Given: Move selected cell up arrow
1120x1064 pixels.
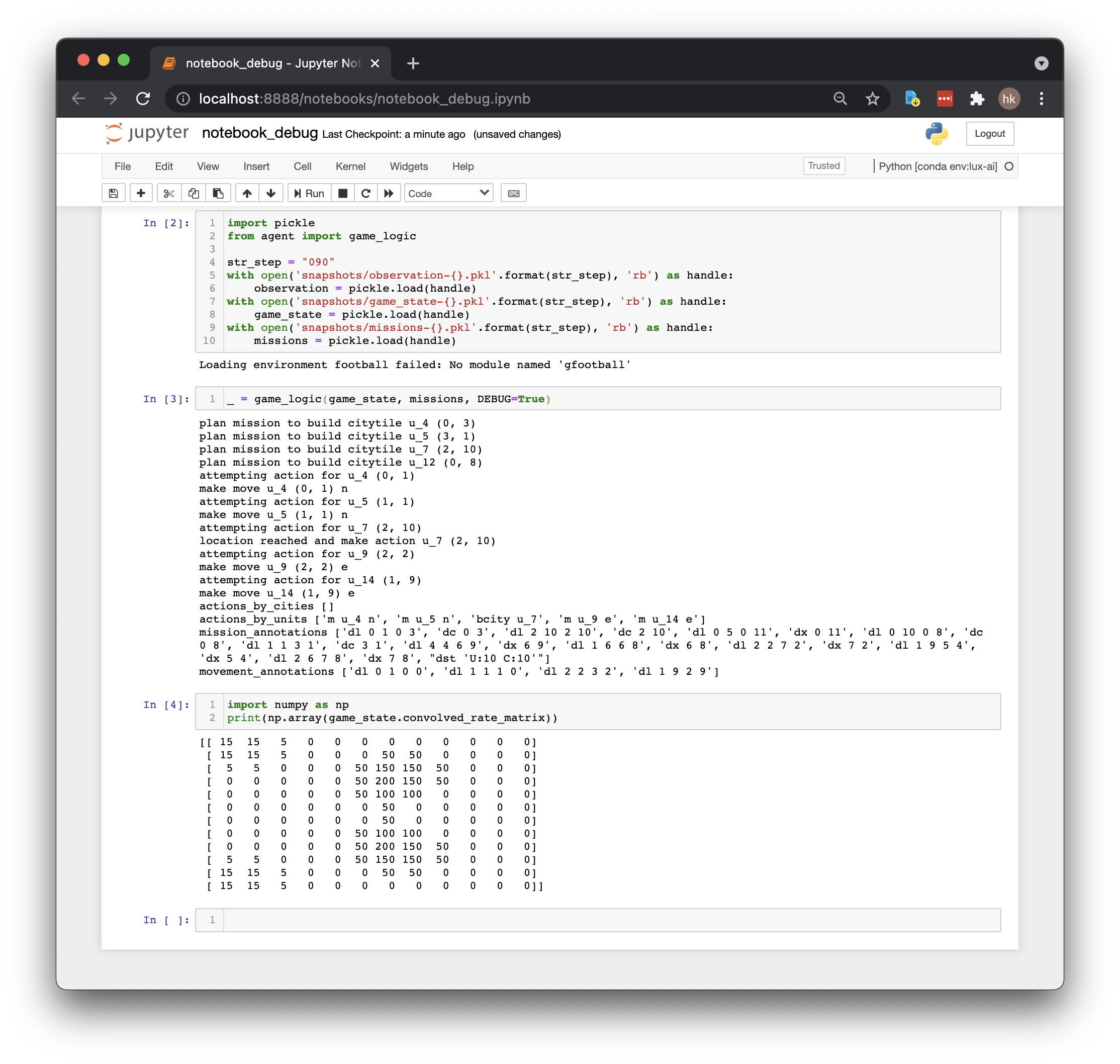Looking at the screenshot, I should coord(247,194).
